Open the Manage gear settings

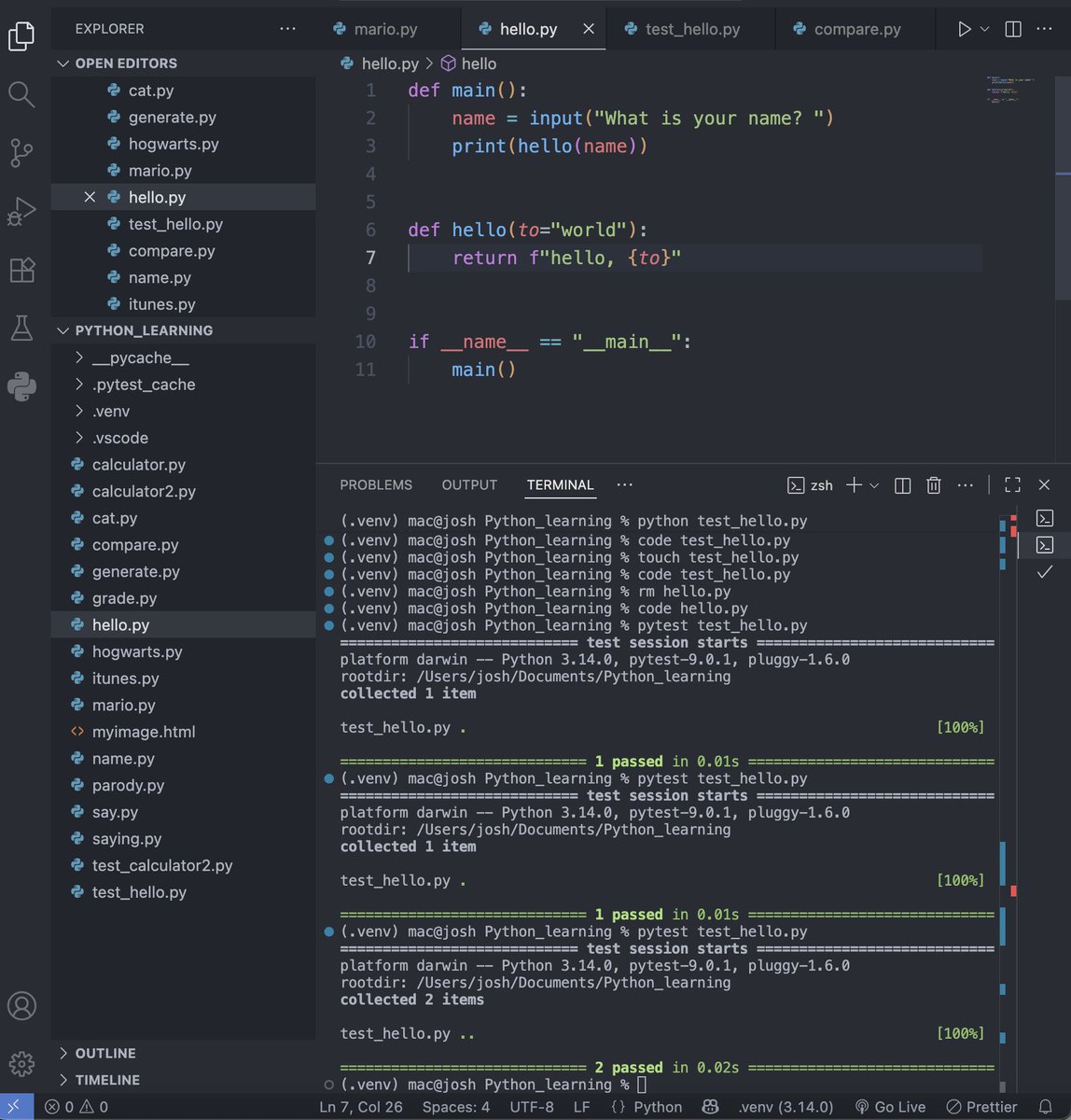click(21, 1063)
